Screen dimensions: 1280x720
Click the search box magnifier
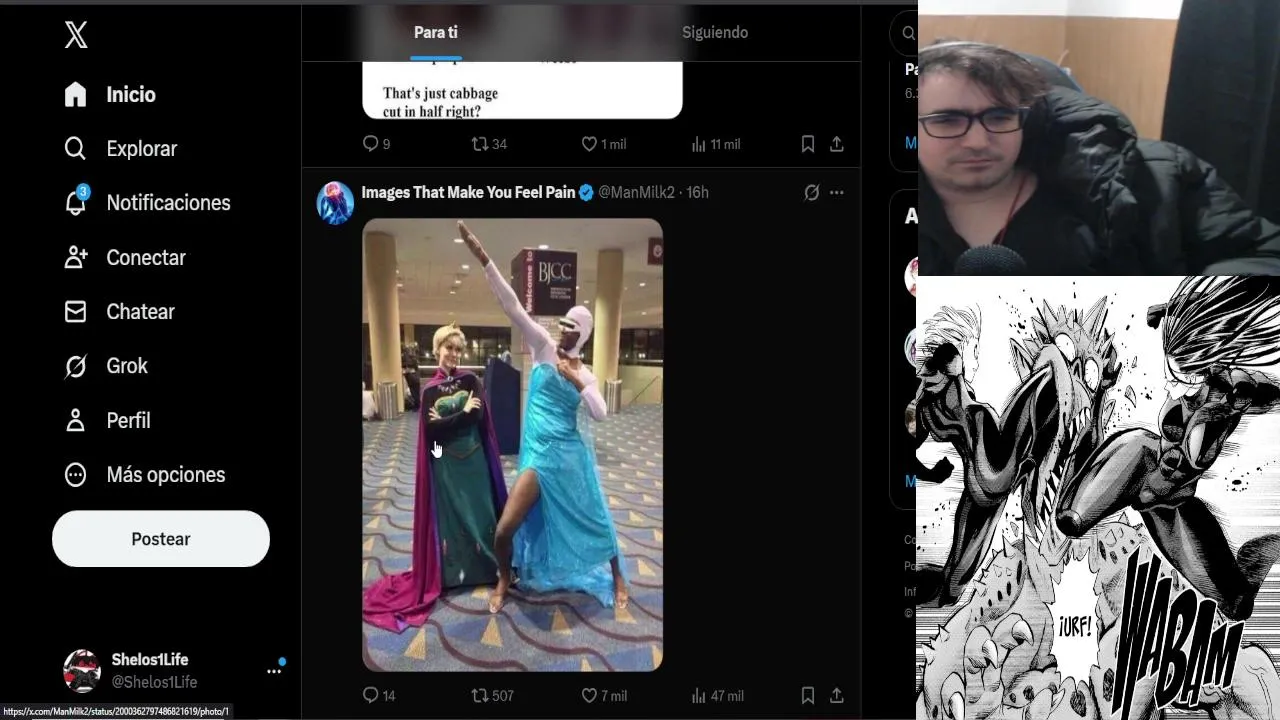click(908, 33)
